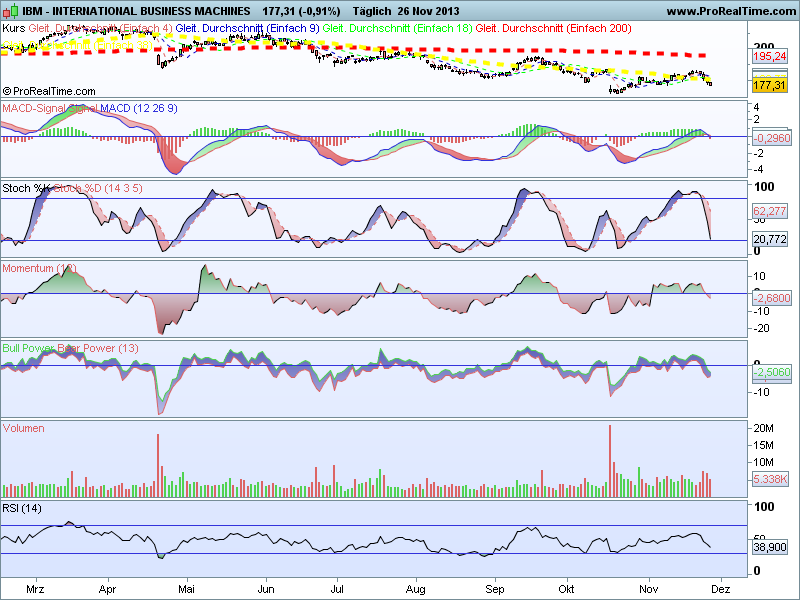Click the Sep month label on time axis
The image size is (800, 600).
pyautogui.click(x=494, y=589)
